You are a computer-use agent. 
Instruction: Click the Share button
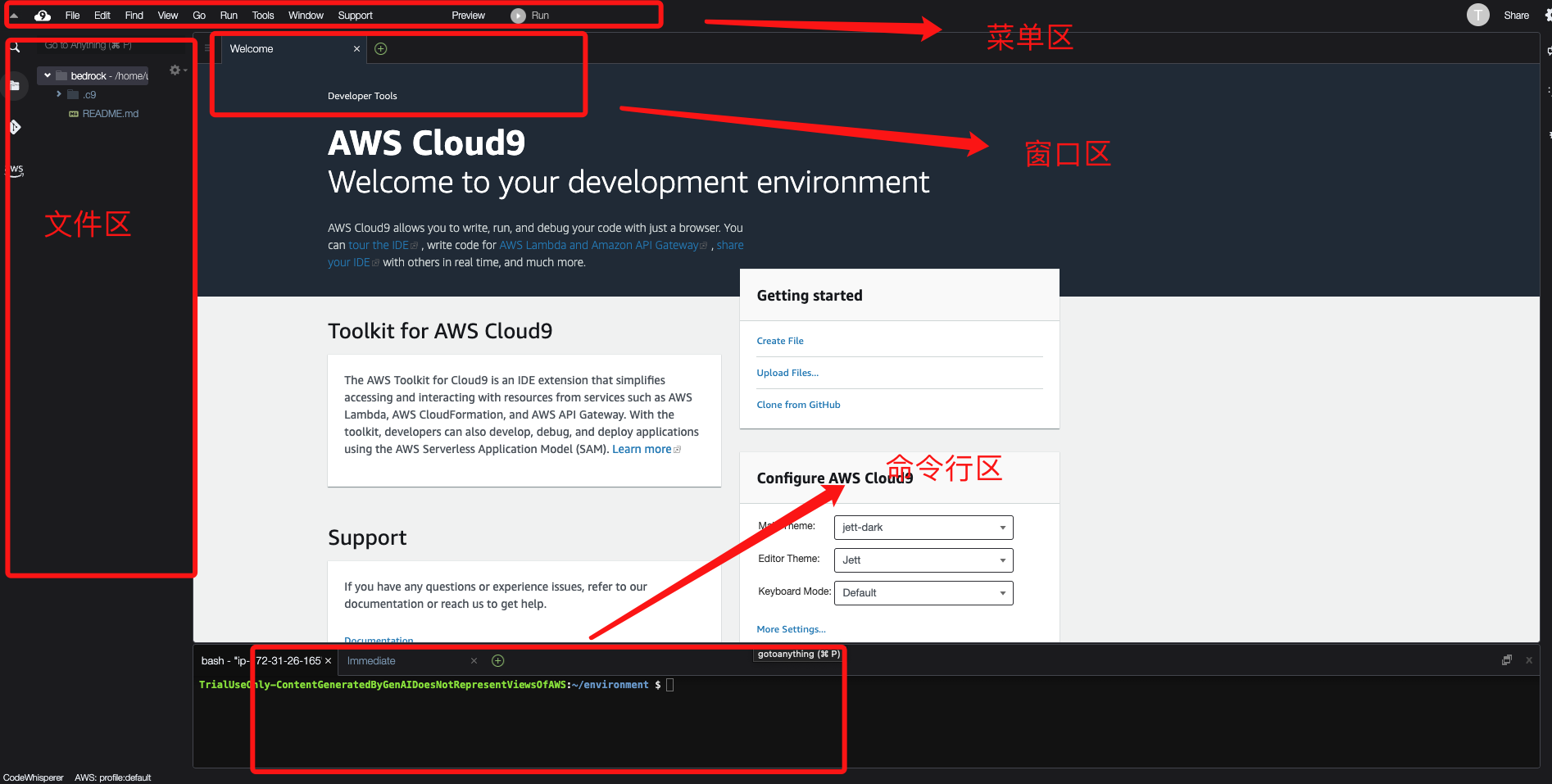point(1517,16)
